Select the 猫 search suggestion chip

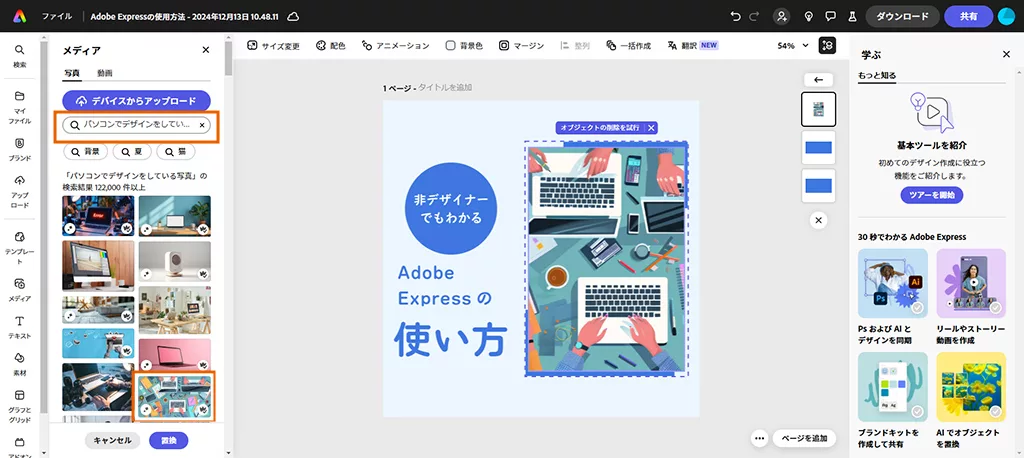[176, 152]
